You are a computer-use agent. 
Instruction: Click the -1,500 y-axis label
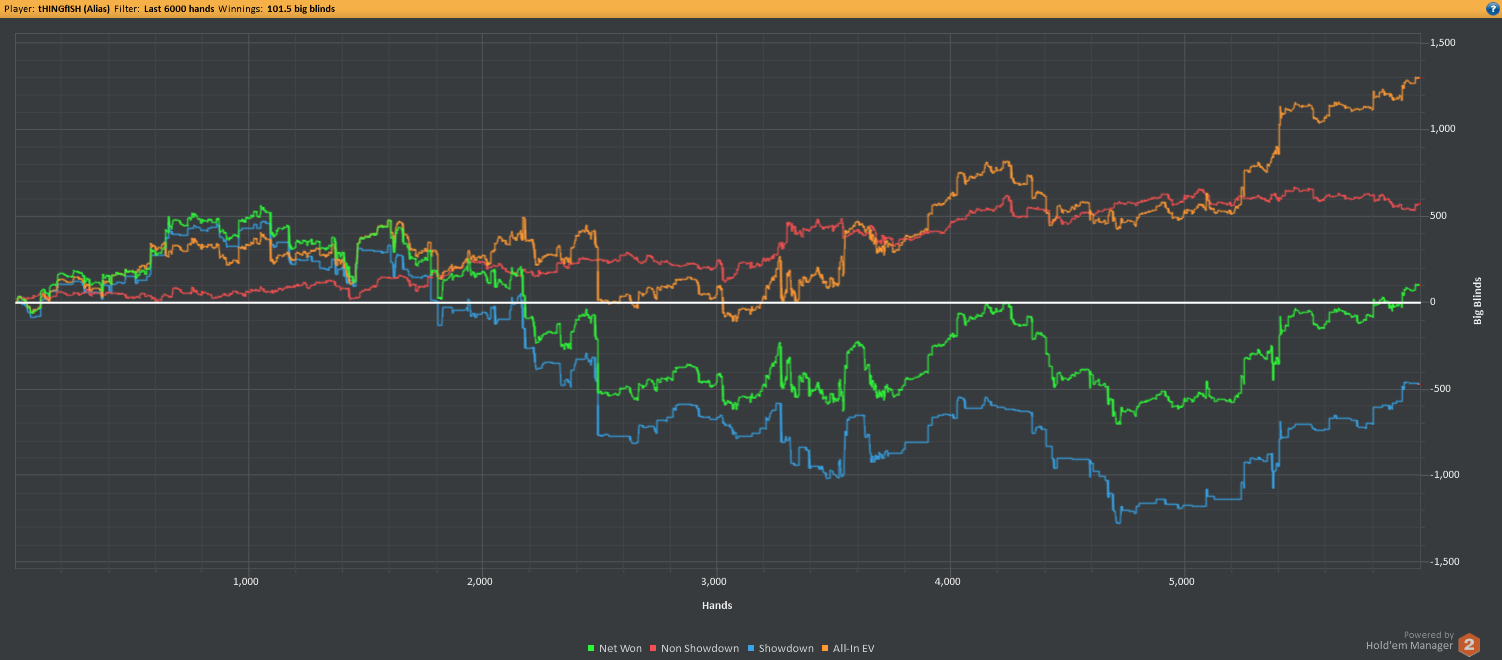(x=1444, y=562)
